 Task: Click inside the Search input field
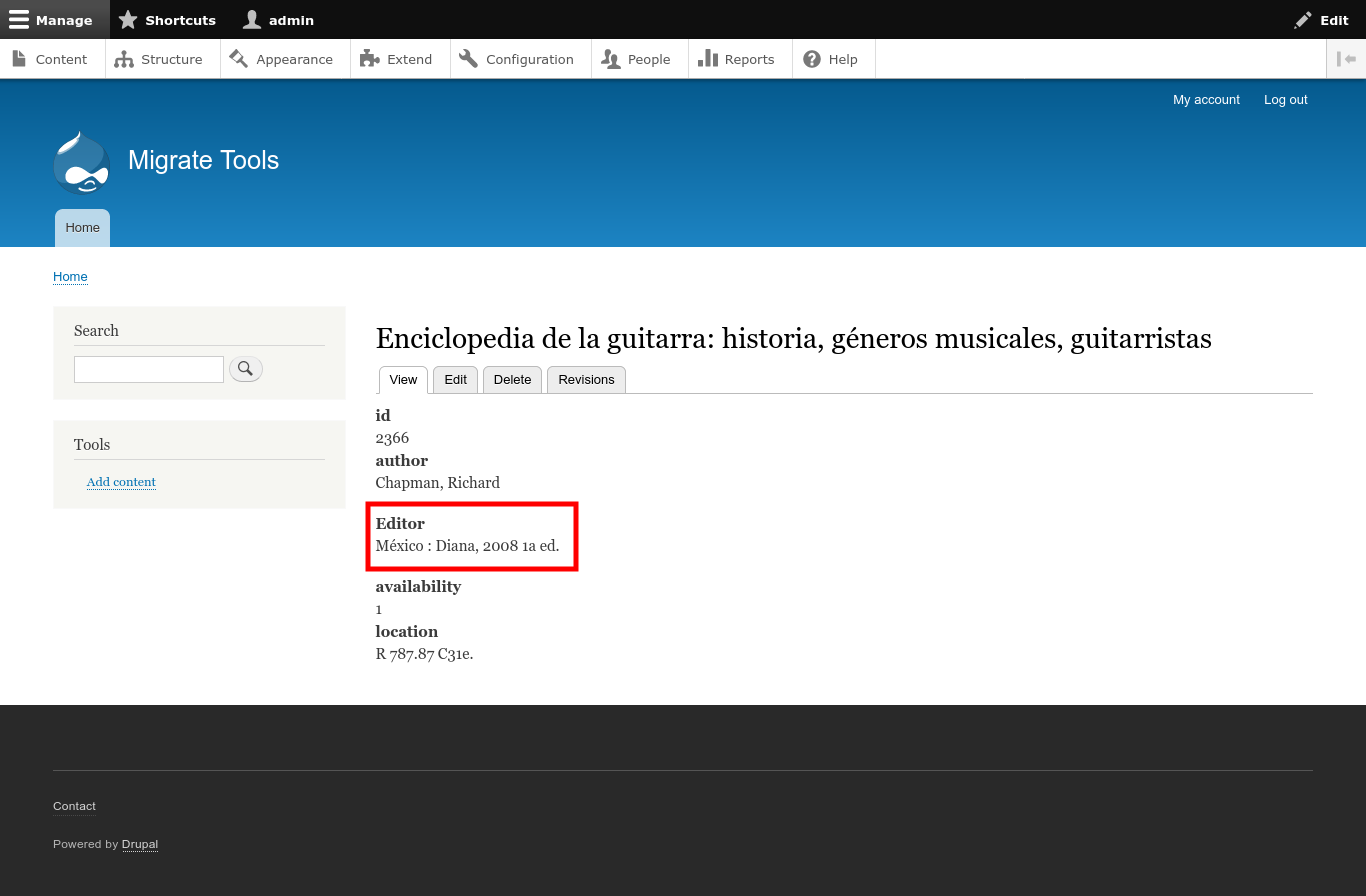148,369
